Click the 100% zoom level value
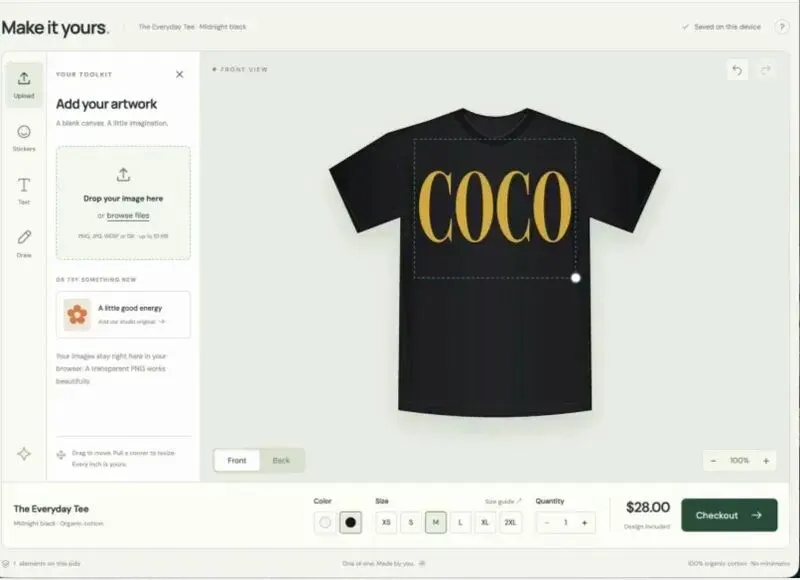This screenshot has height=580, width=800. point(739,461)
